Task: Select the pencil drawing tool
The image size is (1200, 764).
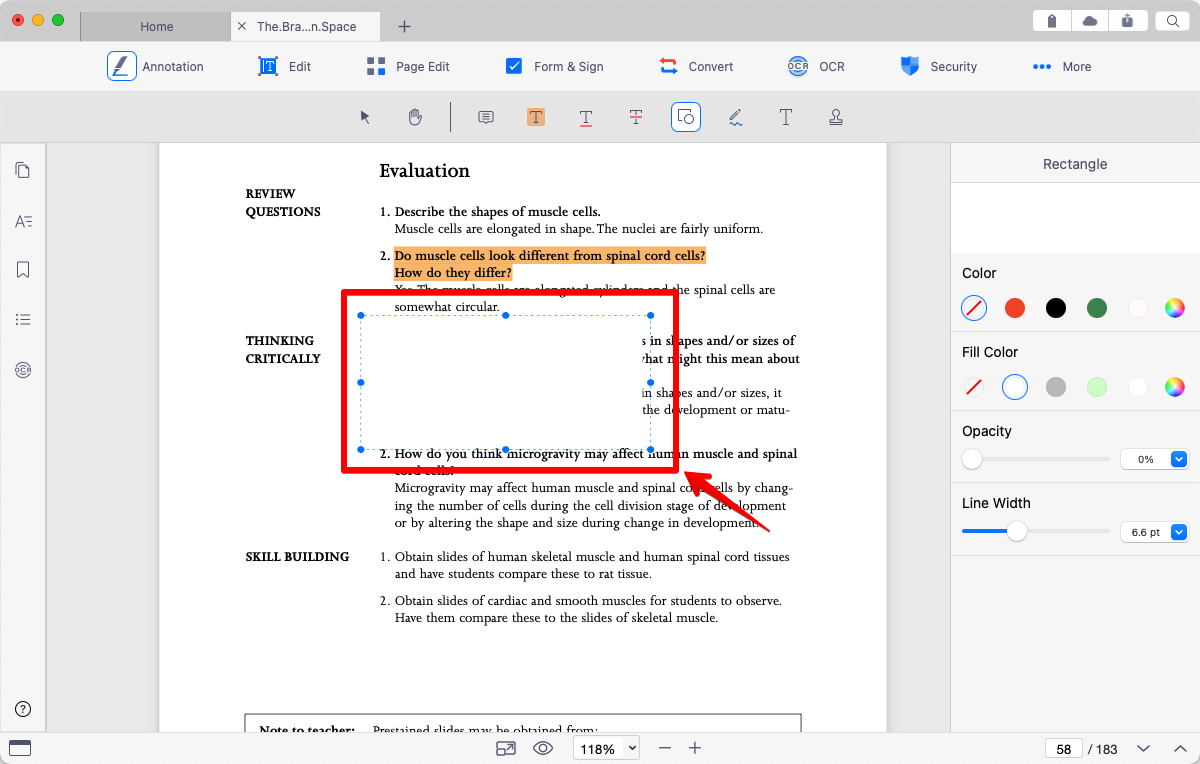Action: pos(736,117)
